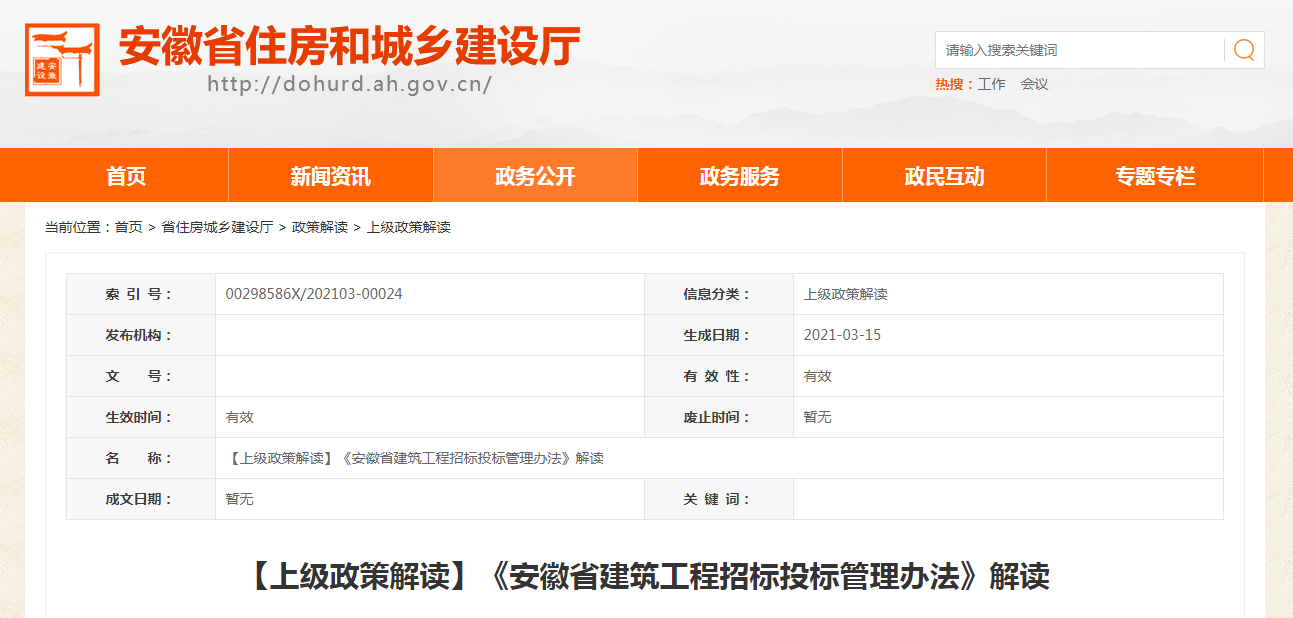This screenshot has height=618, width=1293.
Task: Open the 首页 navigation menu
Action: 126,176
